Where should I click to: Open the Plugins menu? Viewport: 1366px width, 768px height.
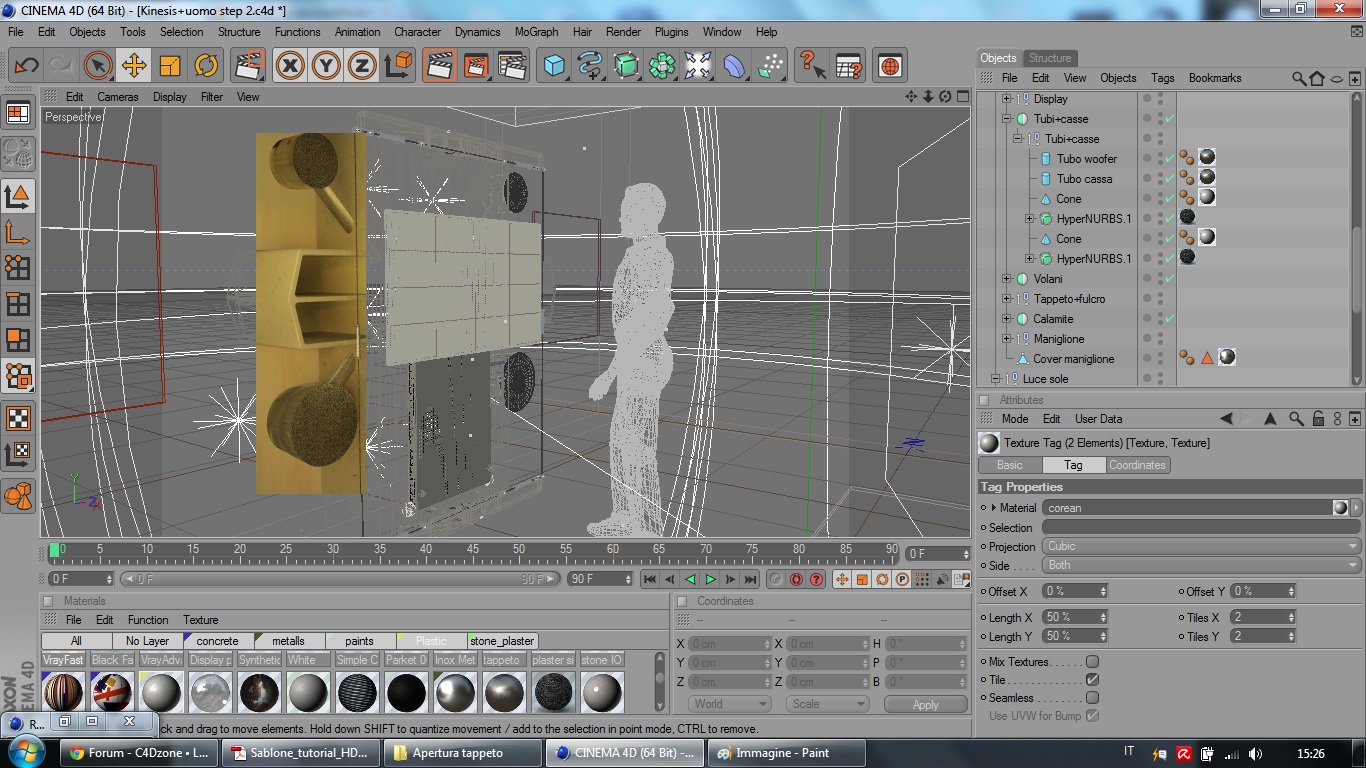671,32
